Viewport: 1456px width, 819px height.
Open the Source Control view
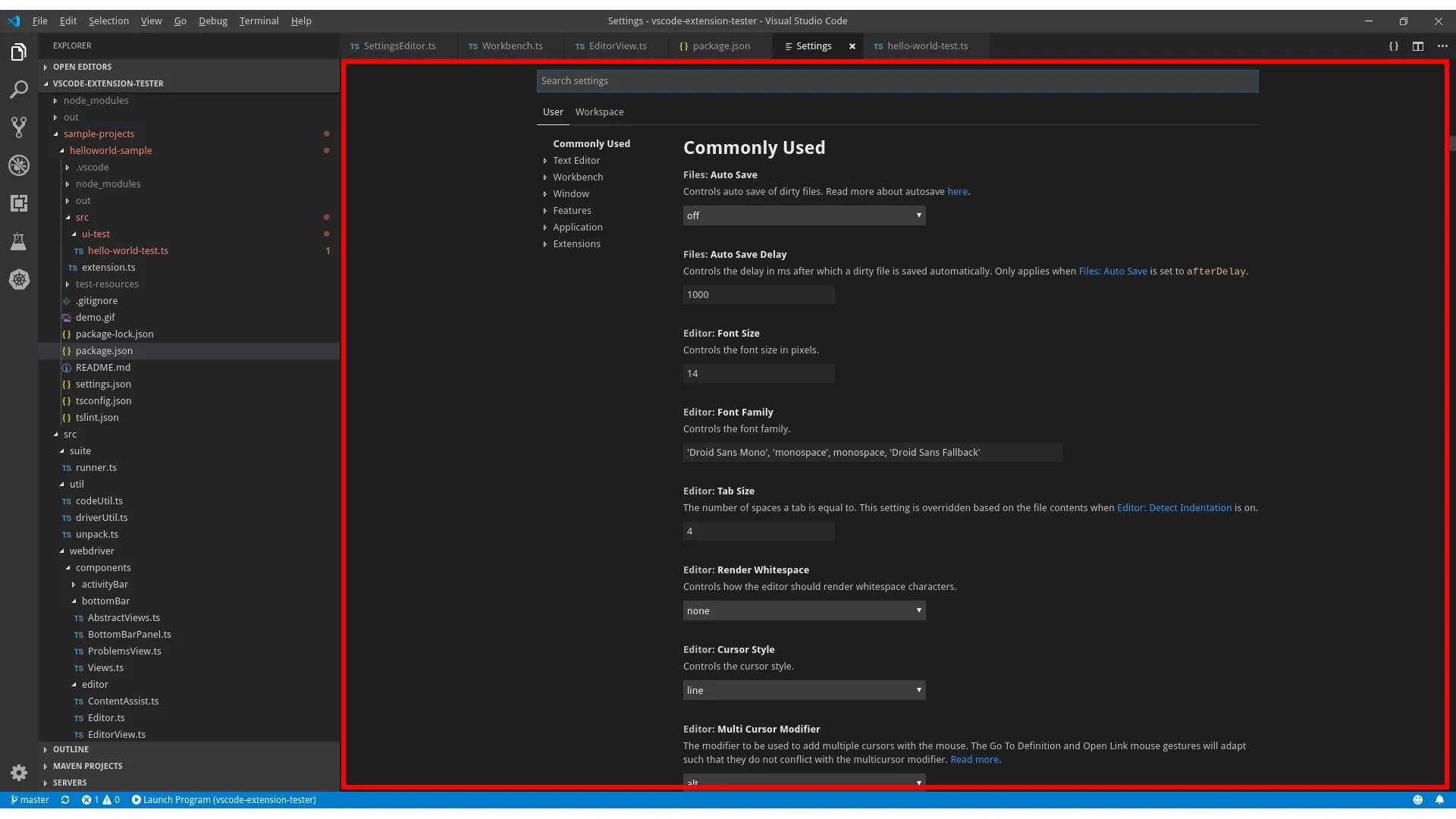19,127
